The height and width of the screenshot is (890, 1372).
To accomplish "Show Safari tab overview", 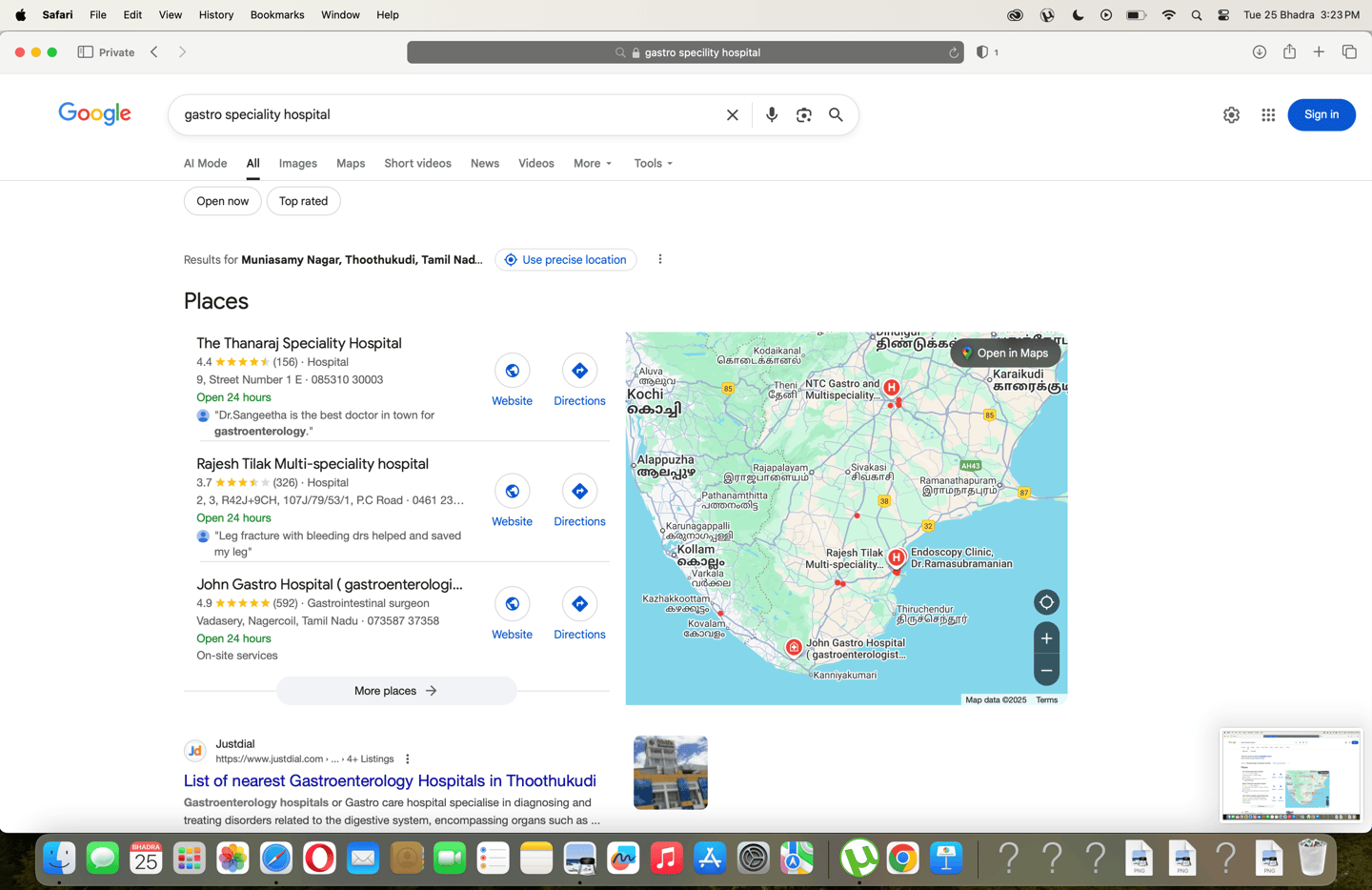I will (x=1349, y=52).
